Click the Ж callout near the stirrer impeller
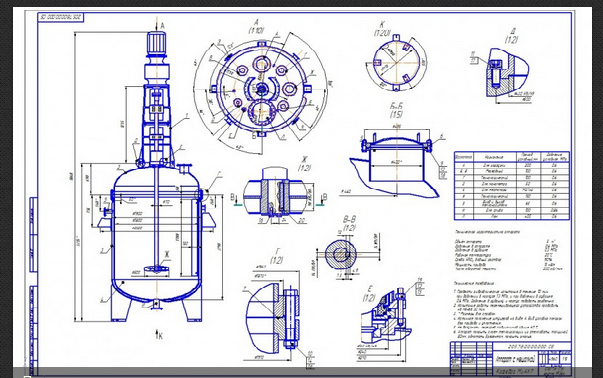The height and width of the screenshot is (378, 603). click(167, 254)
